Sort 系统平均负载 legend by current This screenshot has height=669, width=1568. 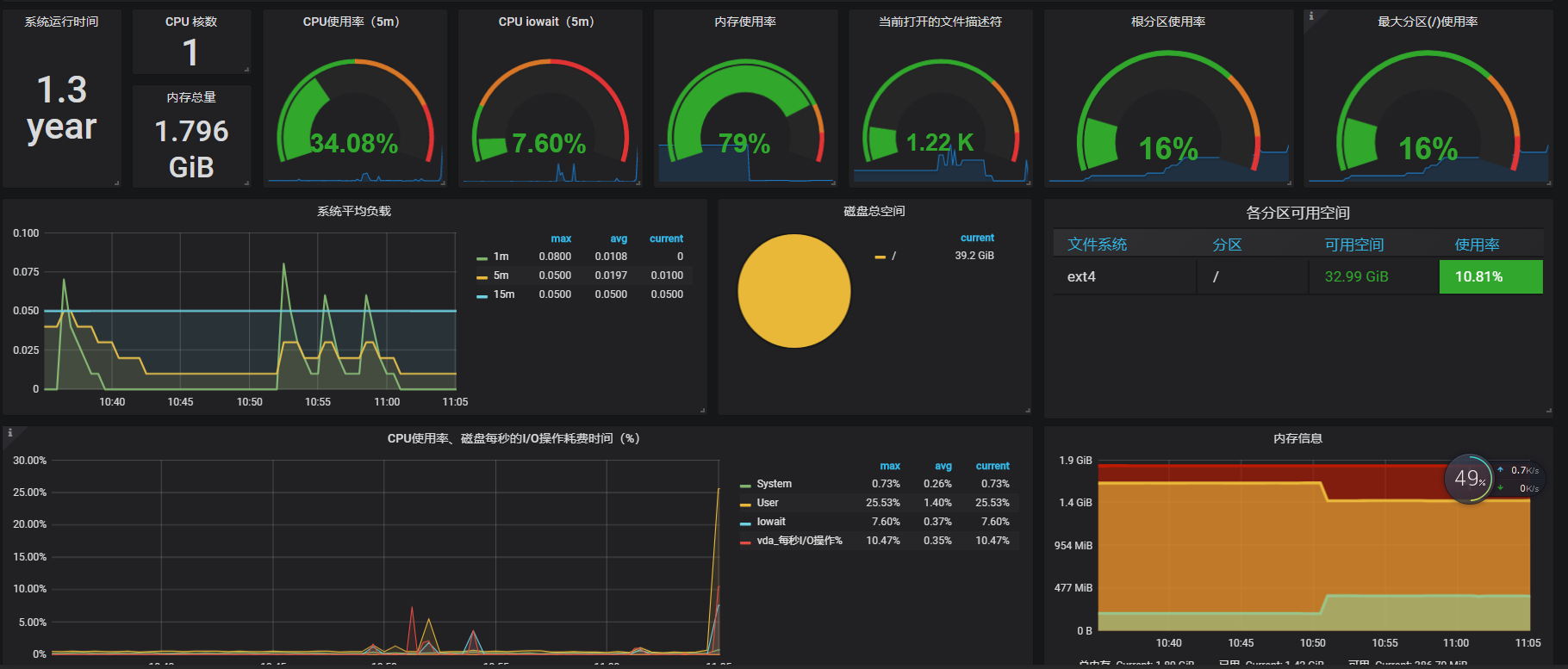click(x=666, y=238)
